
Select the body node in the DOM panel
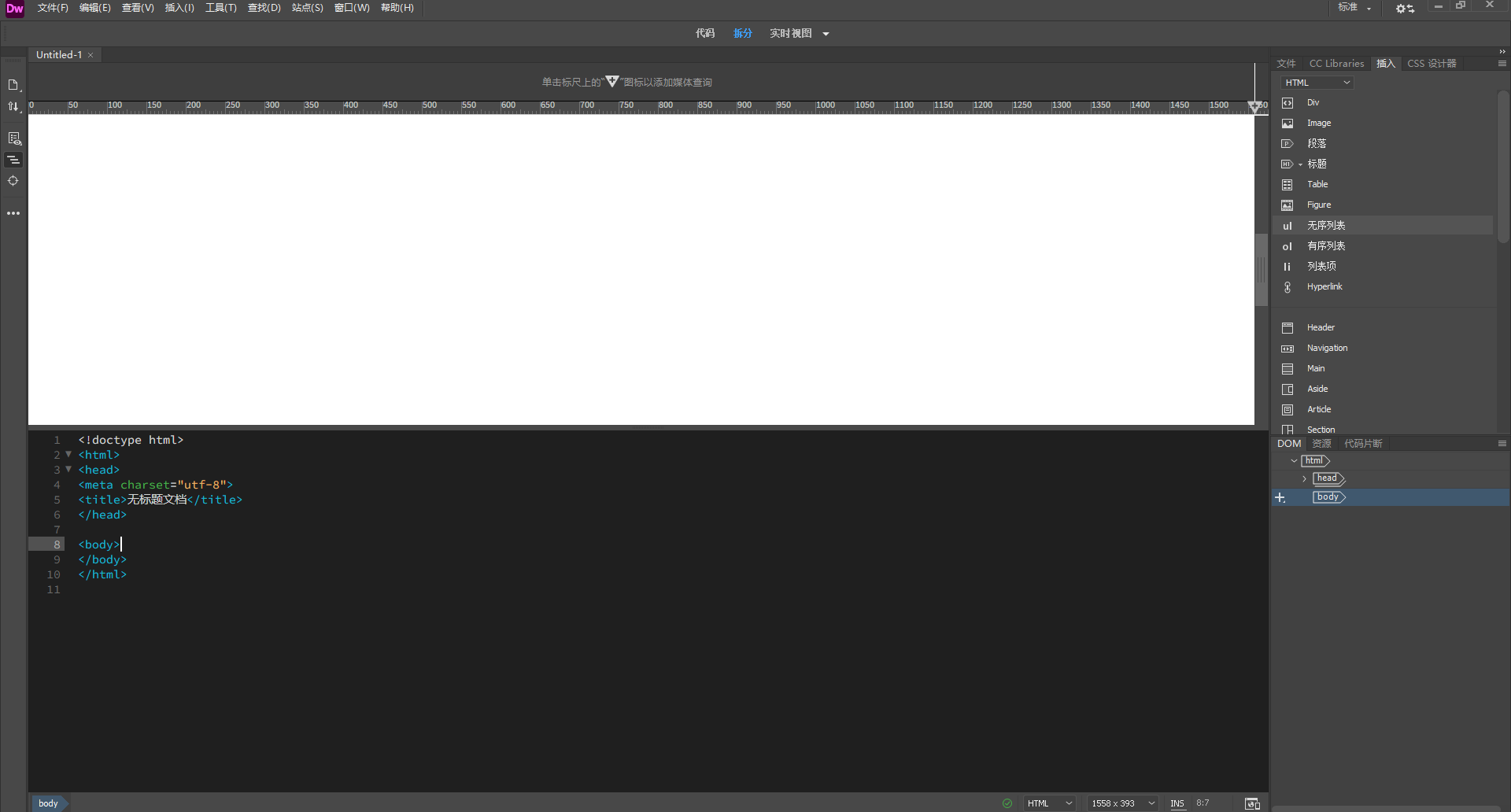click(1328, 496)
